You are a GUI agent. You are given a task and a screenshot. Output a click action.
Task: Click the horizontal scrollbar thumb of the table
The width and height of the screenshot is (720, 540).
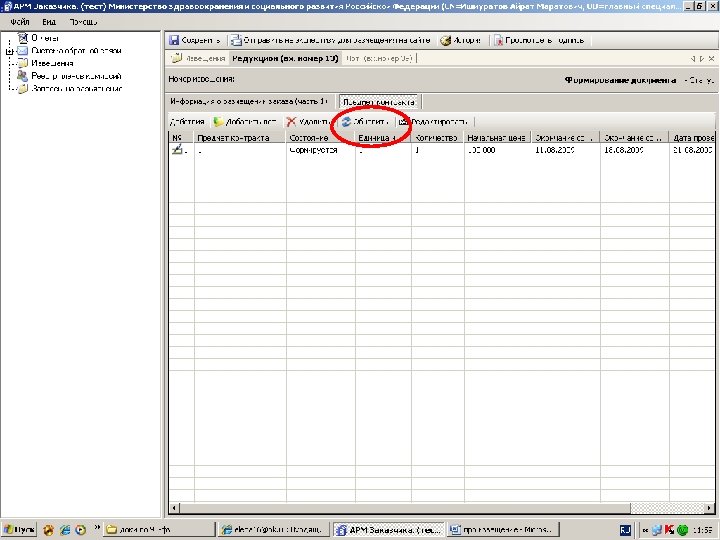click(x=405, y=508)
